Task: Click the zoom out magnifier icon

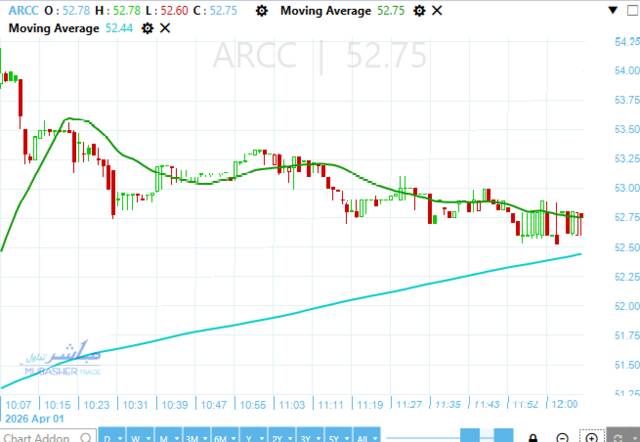Action: pos(563,437)
